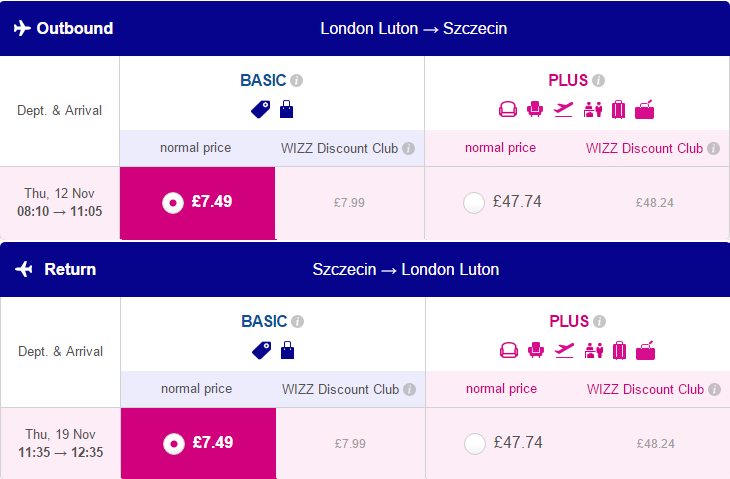
Task: Choose outbound BASIC WIZZ Discount Club £7.99 fare
Action: [349, 203]
